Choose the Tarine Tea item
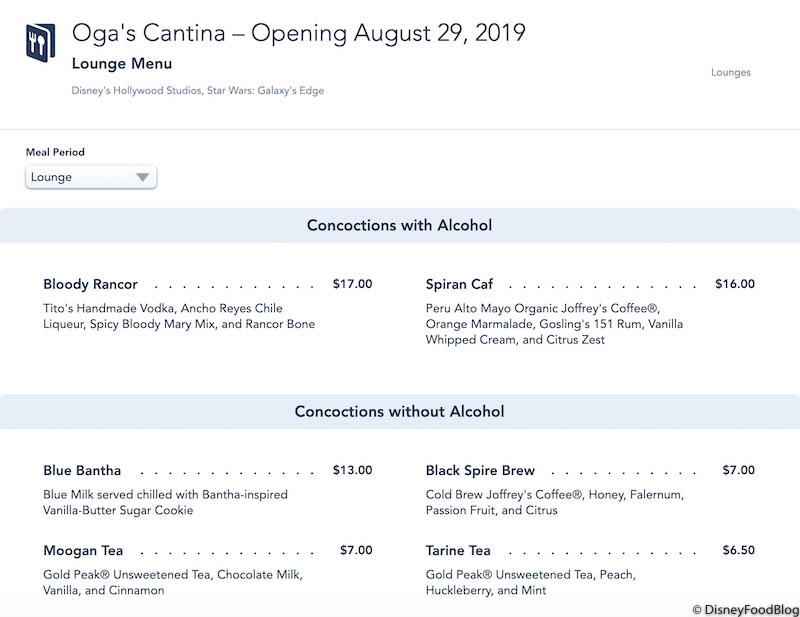 tap(458, 550)
